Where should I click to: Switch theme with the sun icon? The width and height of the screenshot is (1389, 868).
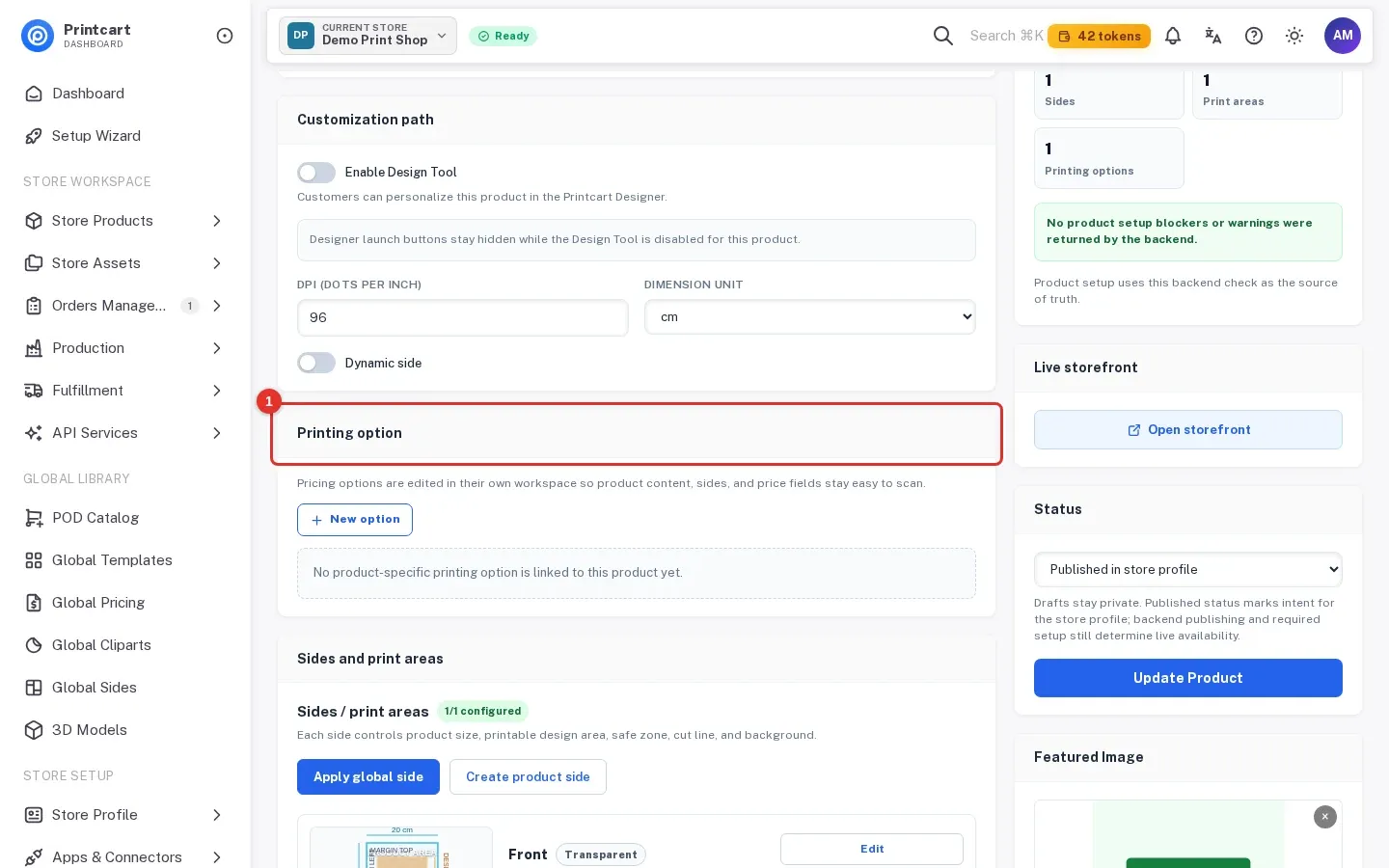1294,36
